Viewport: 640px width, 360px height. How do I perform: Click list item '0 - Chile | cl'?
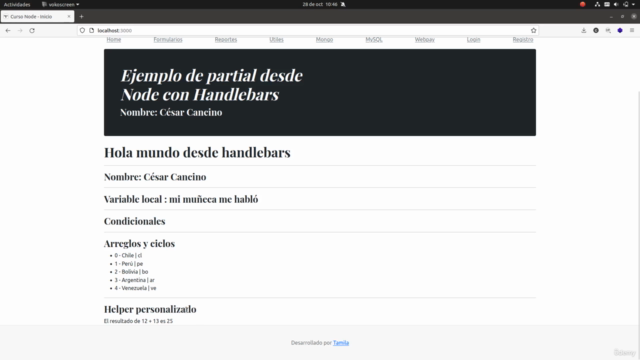pos(128,256)
